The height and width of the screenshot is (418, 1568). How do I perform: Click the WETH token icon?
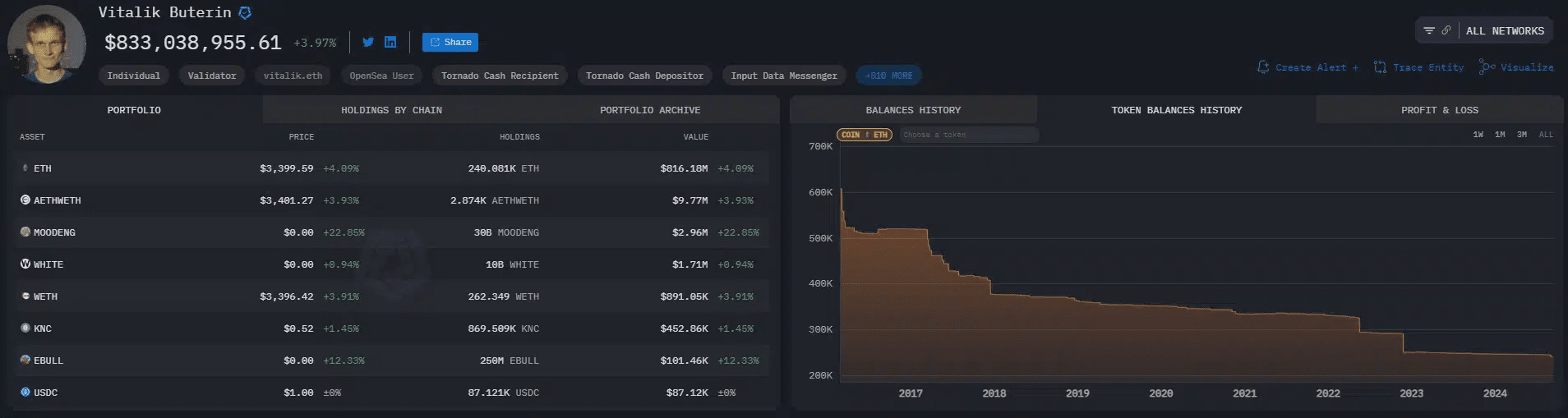click(x=25, y=296)
